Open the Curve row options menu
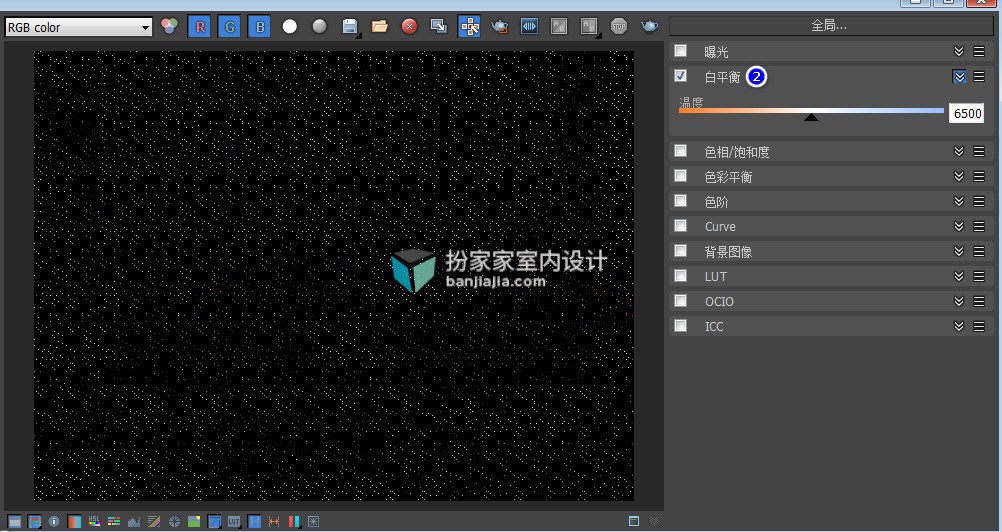Image resolution: width=1002 pixels, height=532 pixels. [x=978, y=226]
